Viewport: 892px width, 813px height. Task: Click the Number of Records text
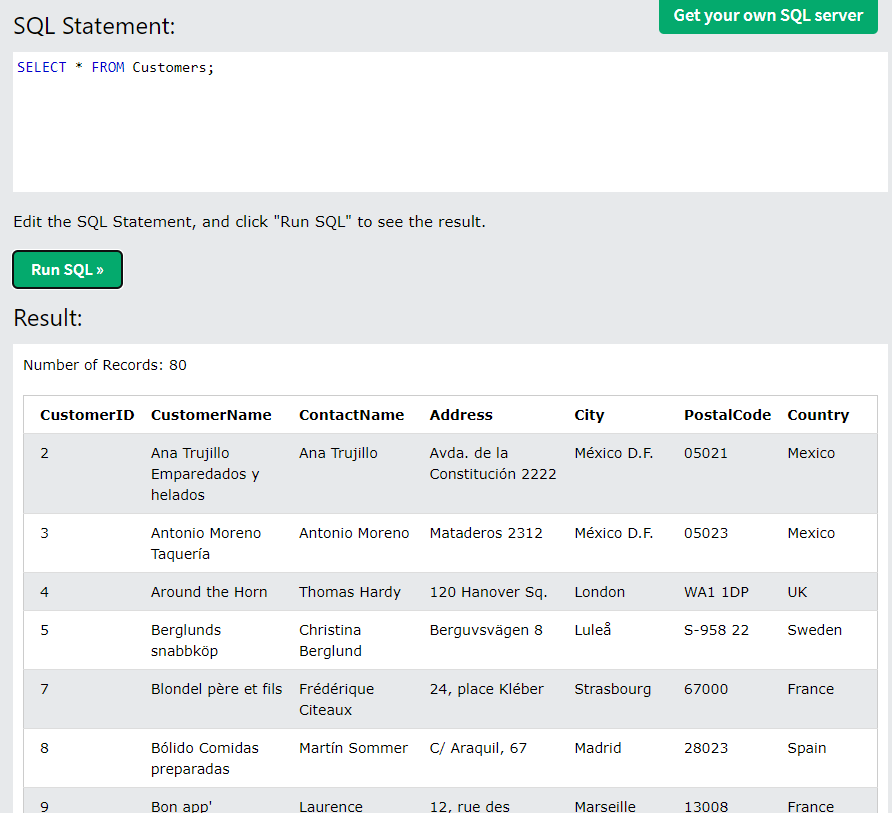click(105, 365)
